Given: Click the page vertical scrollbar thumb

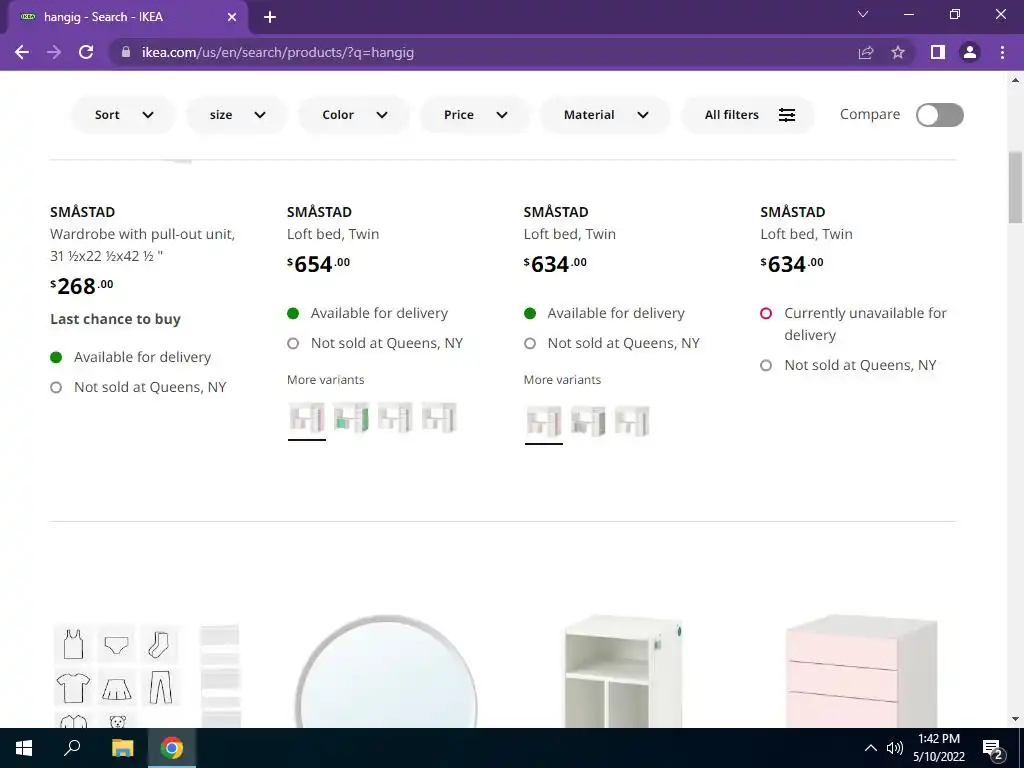Looking at the screenshot, I should (1015, 188).
